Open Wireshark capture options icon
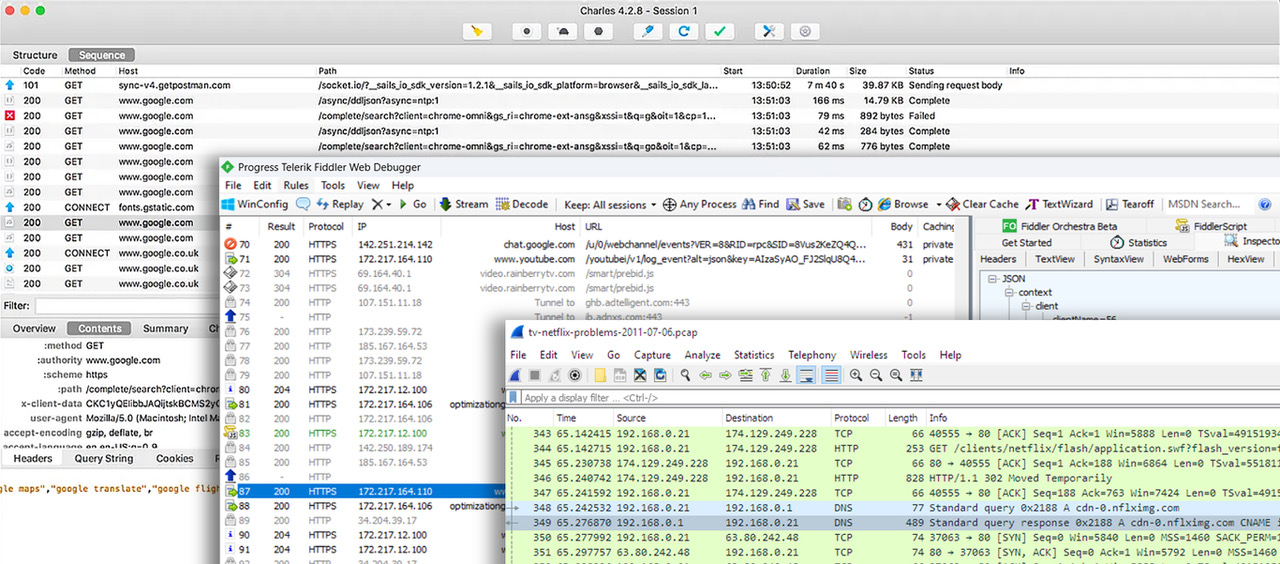 tap(574, 375)
